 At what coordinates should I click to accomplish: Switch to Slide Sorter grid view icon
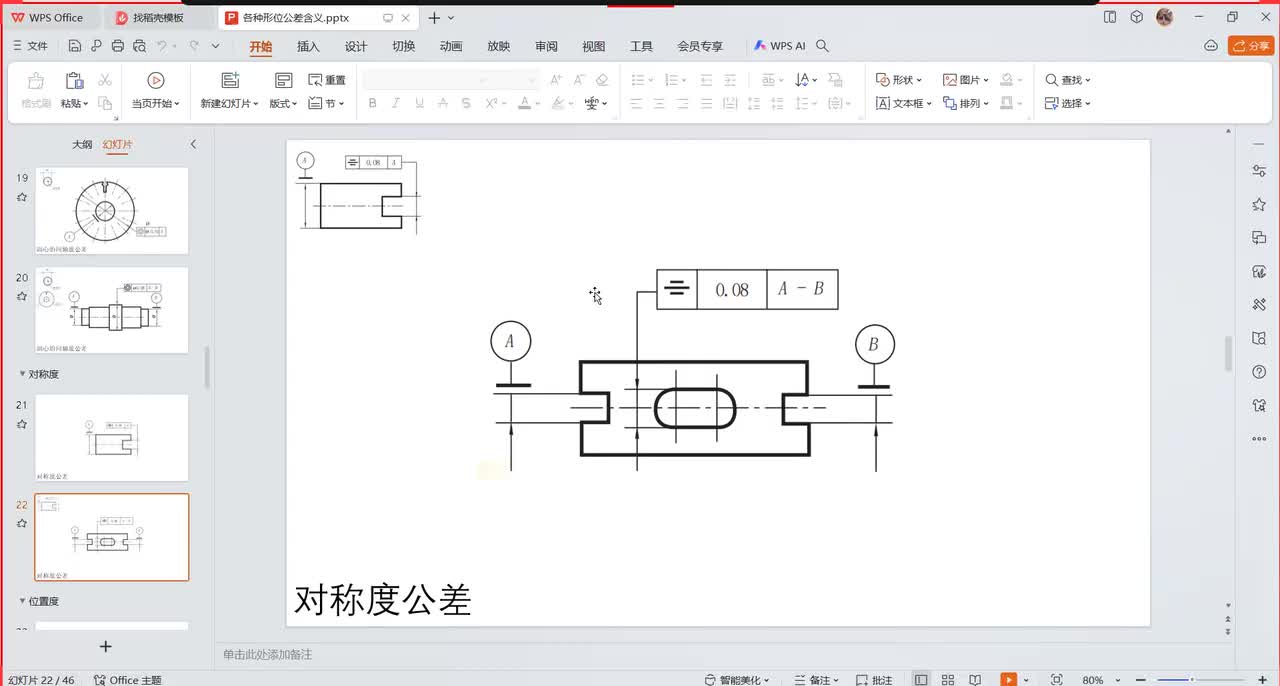coord(948,680)
